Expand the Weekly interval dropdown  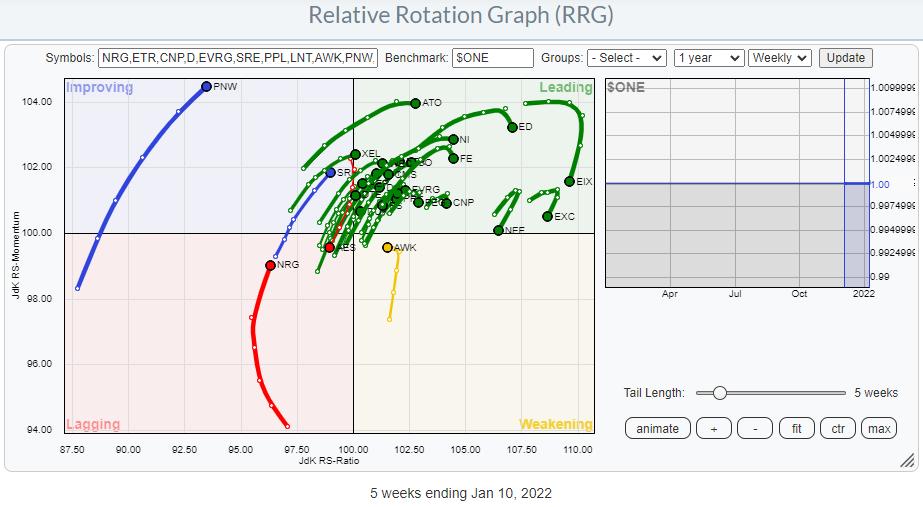pos(780,58)
